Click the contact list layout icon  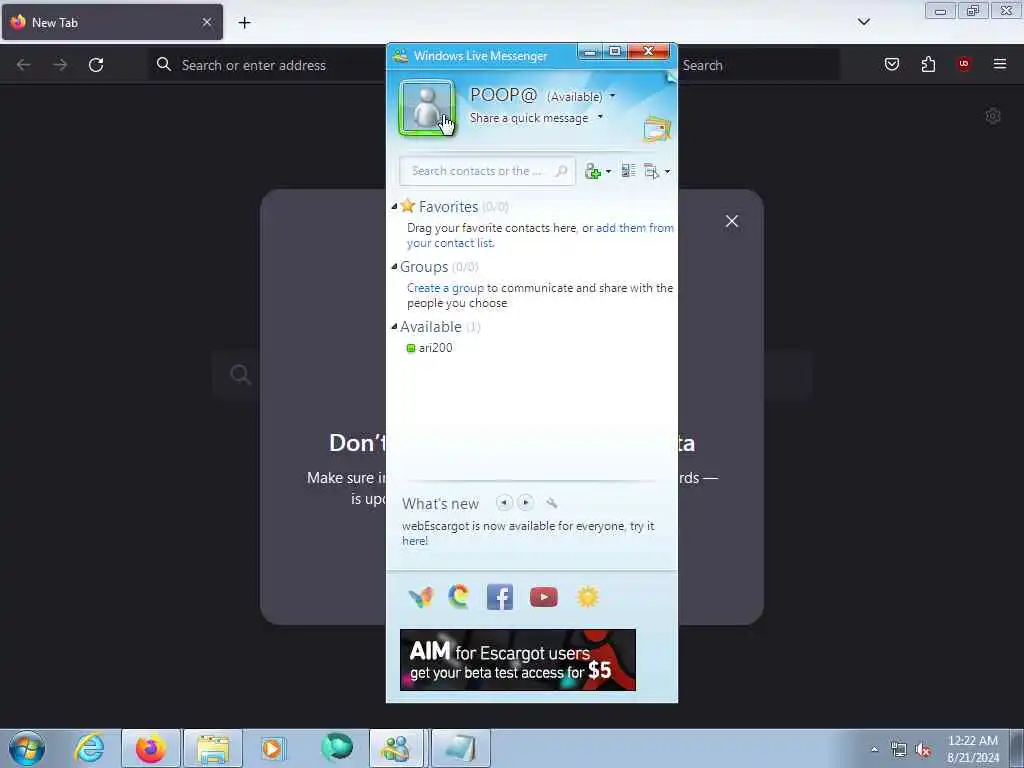[x=628, y=171]
